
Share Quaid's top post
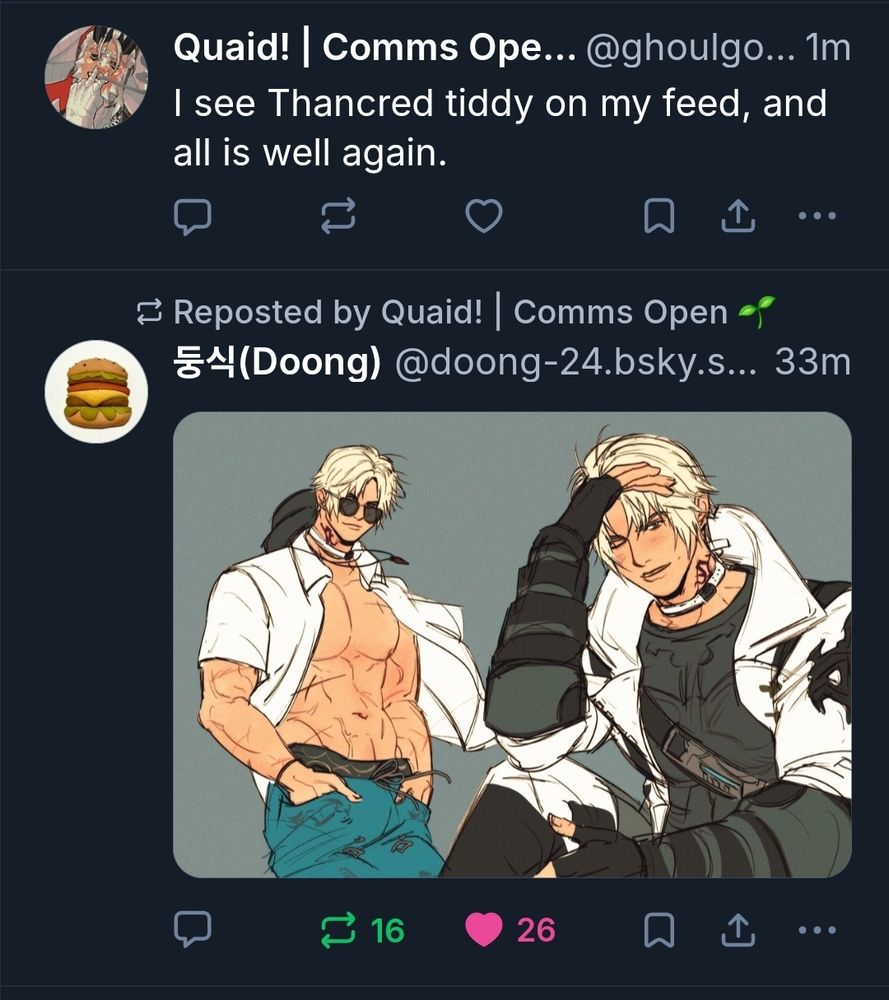pos(738,216)
